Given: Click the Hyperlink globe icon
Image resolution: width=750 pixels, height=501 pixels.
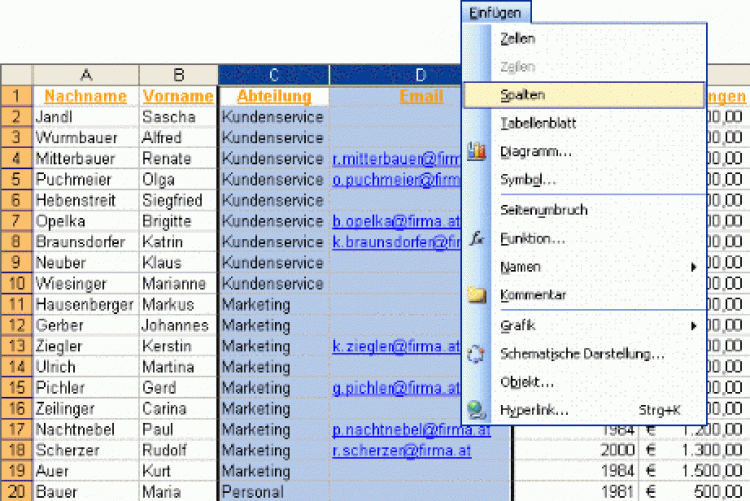Looking at the screenshot, I should point(476,410).
